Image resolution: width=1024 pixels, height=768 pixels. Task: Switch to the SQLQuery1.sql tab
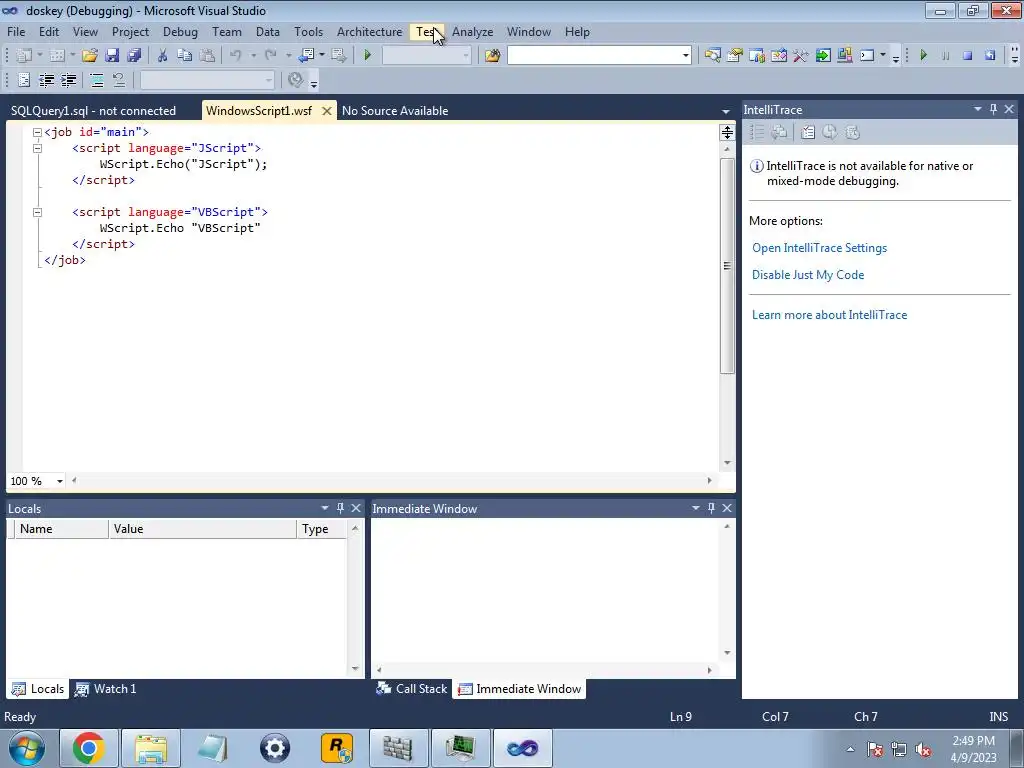pos(93,110)
